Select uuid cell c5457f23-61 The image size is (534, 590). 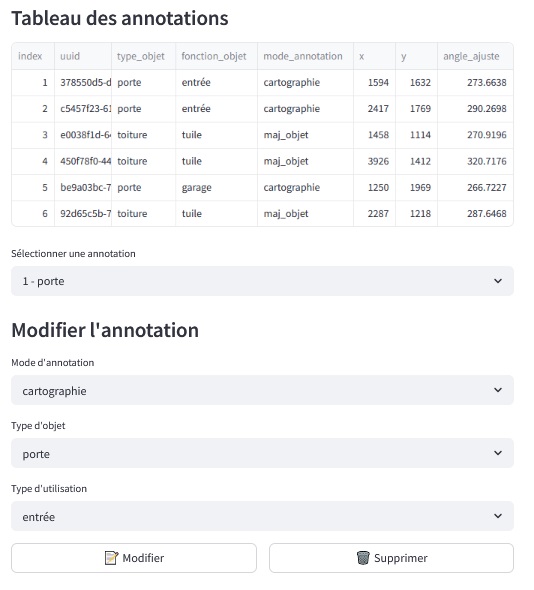[83, 109]
